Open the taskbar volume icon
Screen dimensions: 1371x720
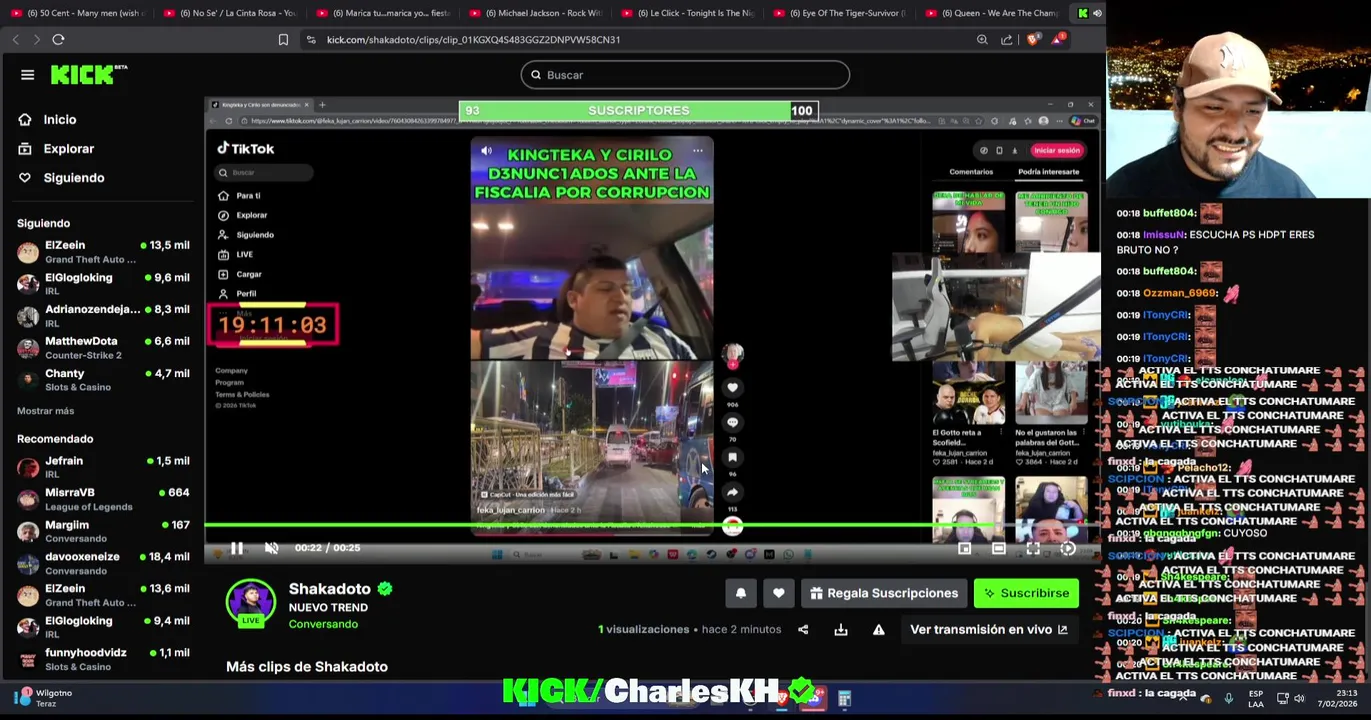point(1300,698)
